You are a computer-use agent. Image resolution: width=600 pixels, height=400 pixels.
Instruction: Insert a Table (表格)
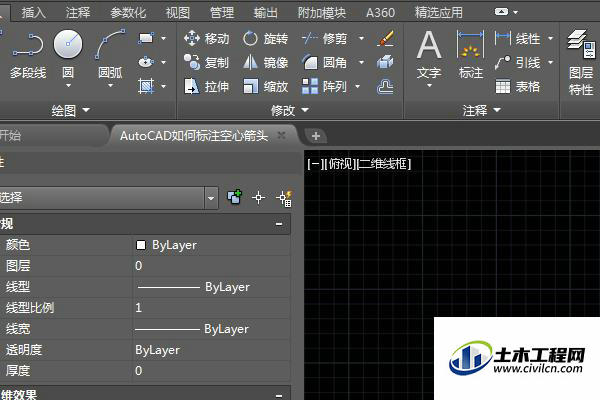click(517, 87)
